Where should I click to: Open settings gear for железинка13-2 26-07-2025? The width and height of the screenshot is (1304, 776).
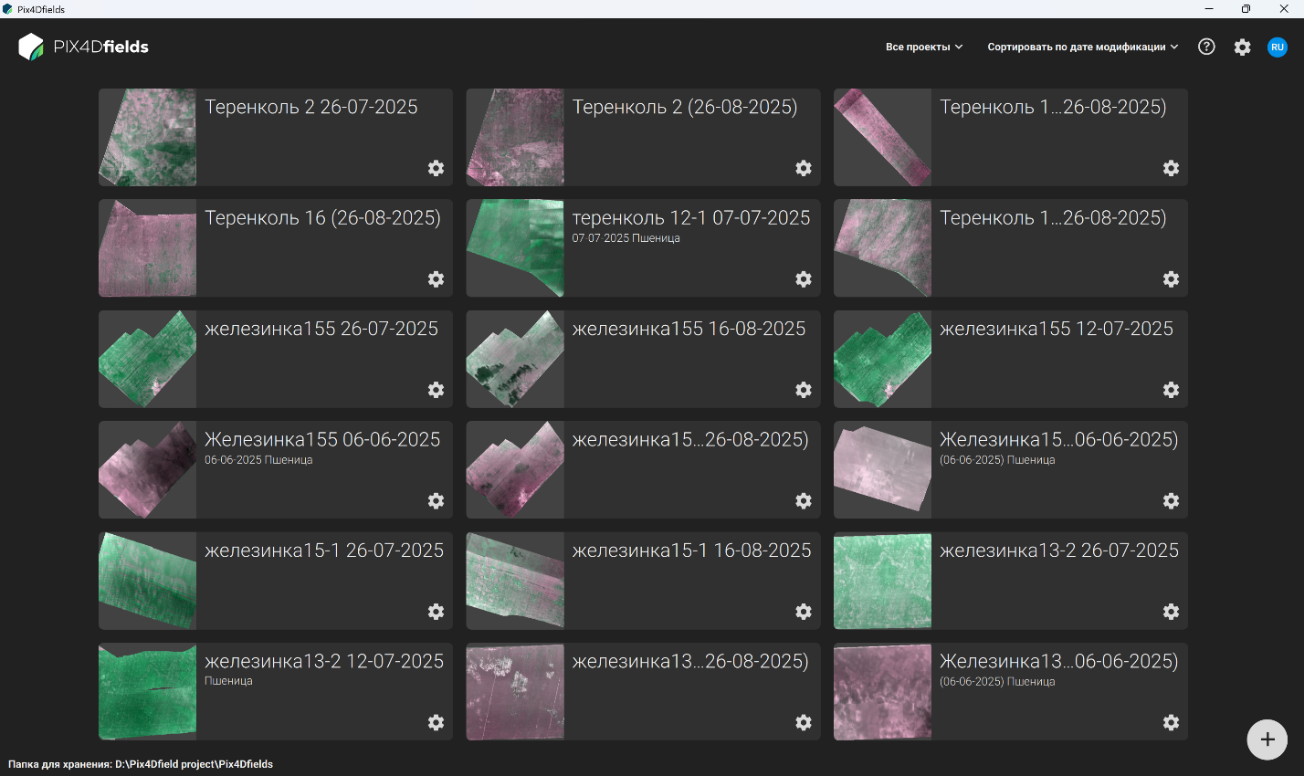[x=1171, y=611]
